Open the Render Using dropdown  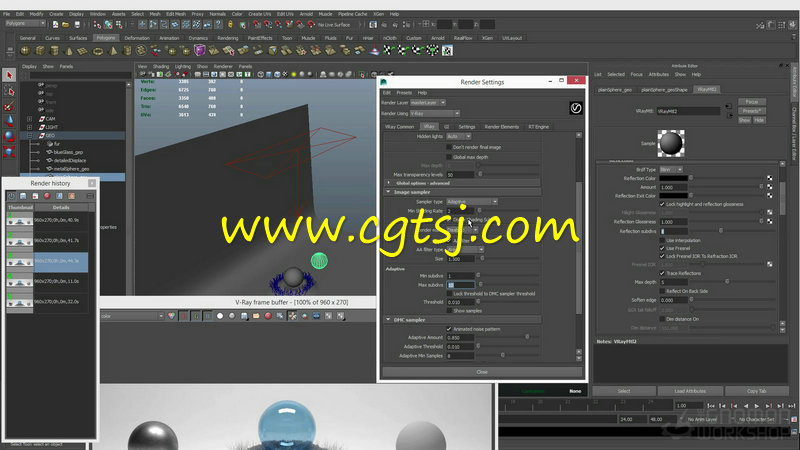tap(435, 113)
